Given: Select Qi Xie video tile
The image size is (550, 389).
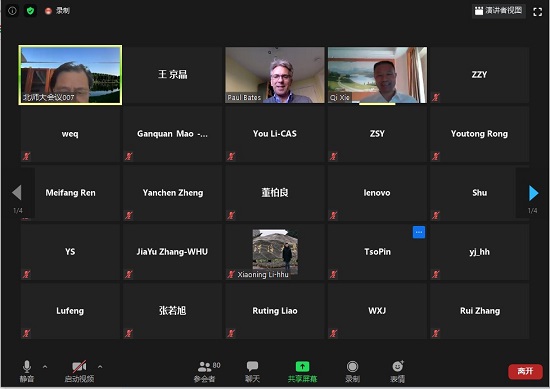Looking at the screenshot, I should (x=377, y=75).
